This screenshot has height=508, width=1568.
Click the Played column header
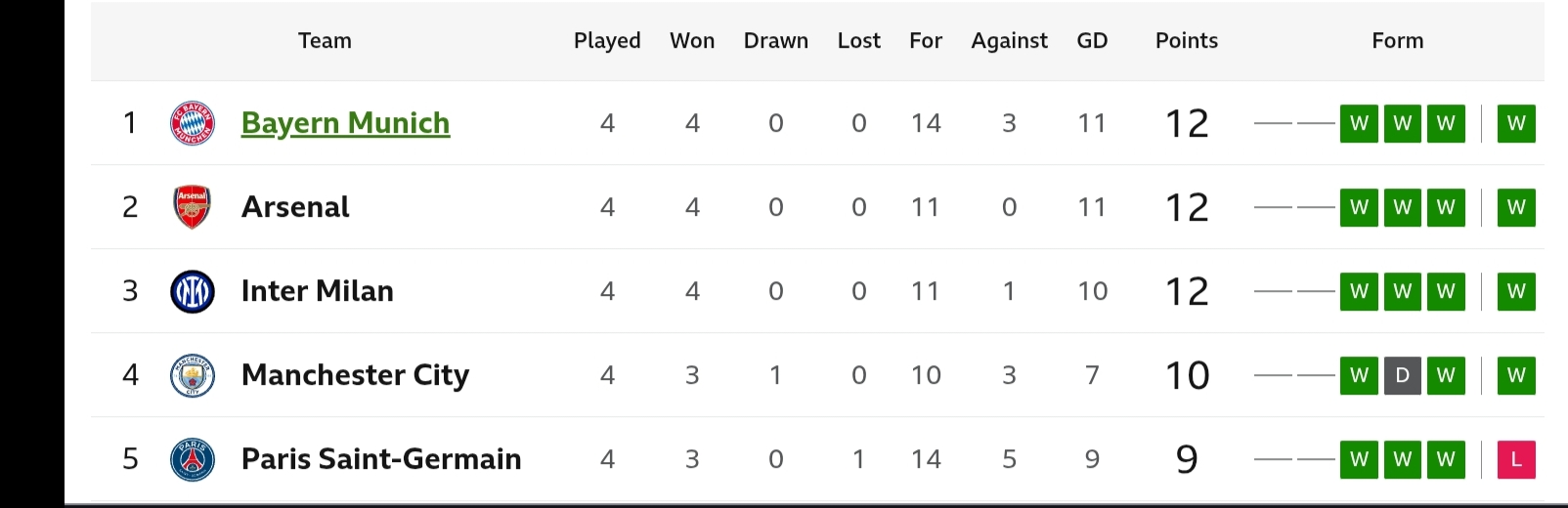pyautogui.click(x=607, y=41)
